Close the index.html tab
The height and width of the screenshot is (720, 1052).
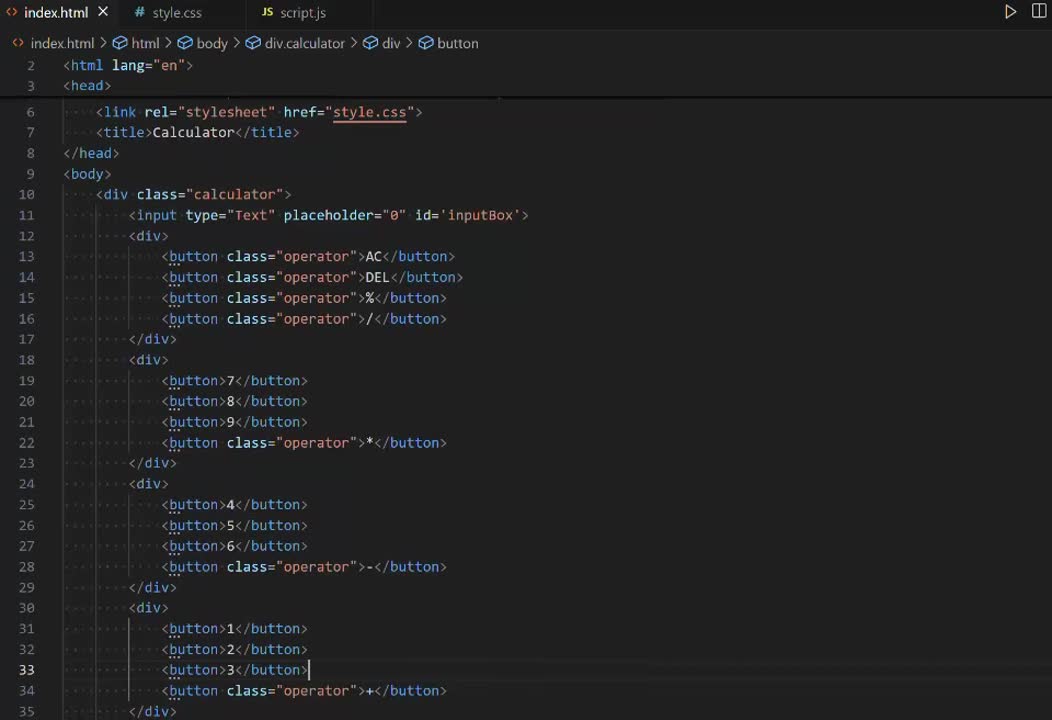(x=103, y=12)
